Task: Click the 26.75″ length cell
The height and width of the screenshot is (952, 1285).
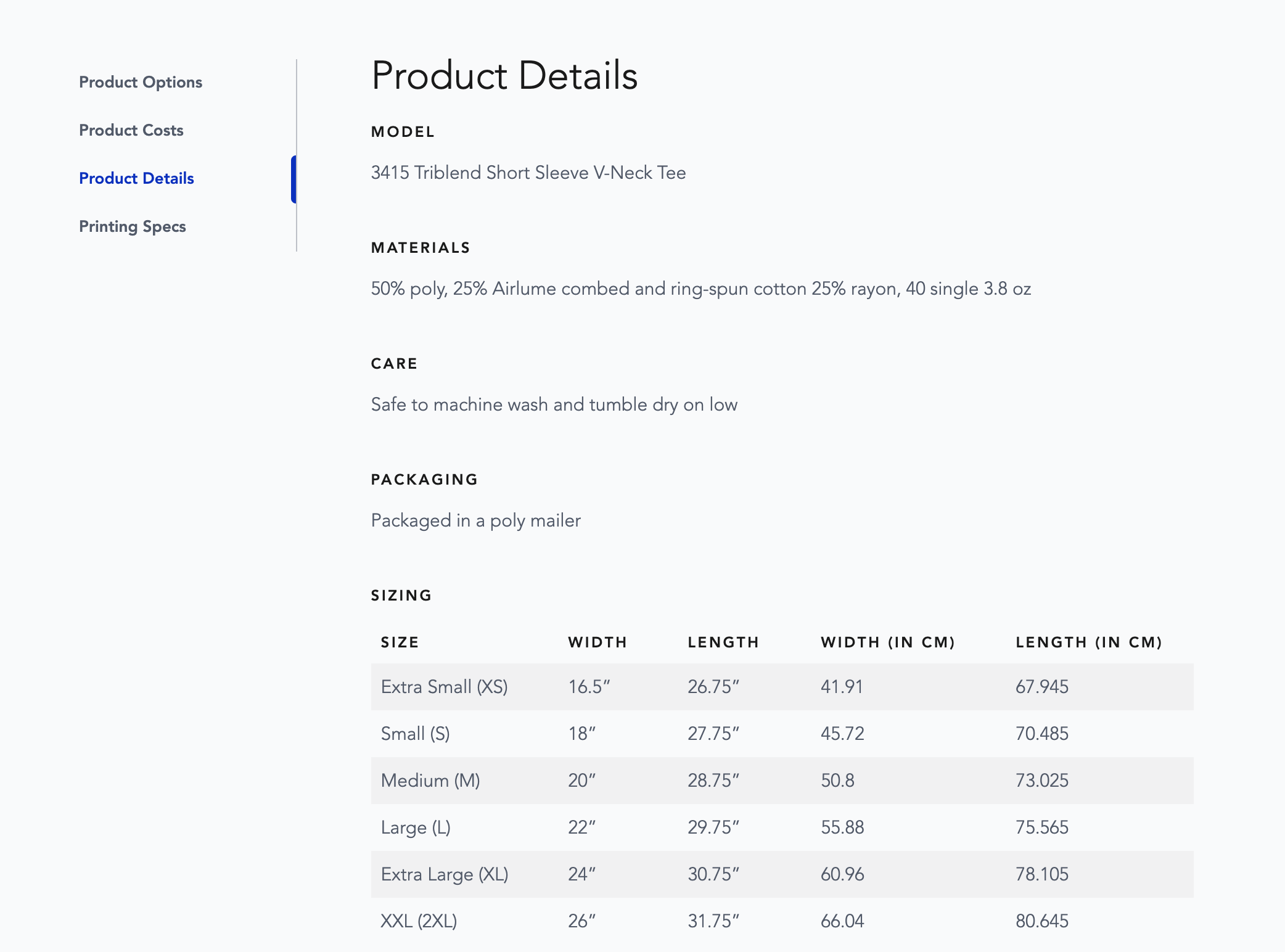Action: point(714,687)
